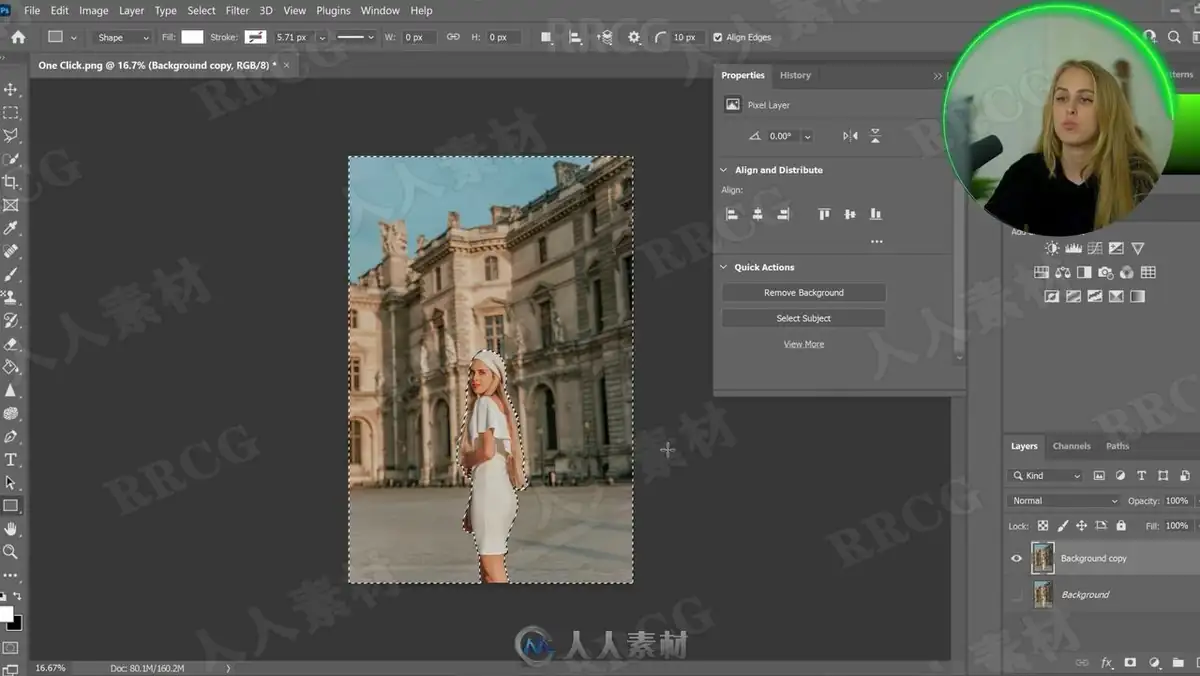Hide the Background copy layer

tap(1017, 558)
